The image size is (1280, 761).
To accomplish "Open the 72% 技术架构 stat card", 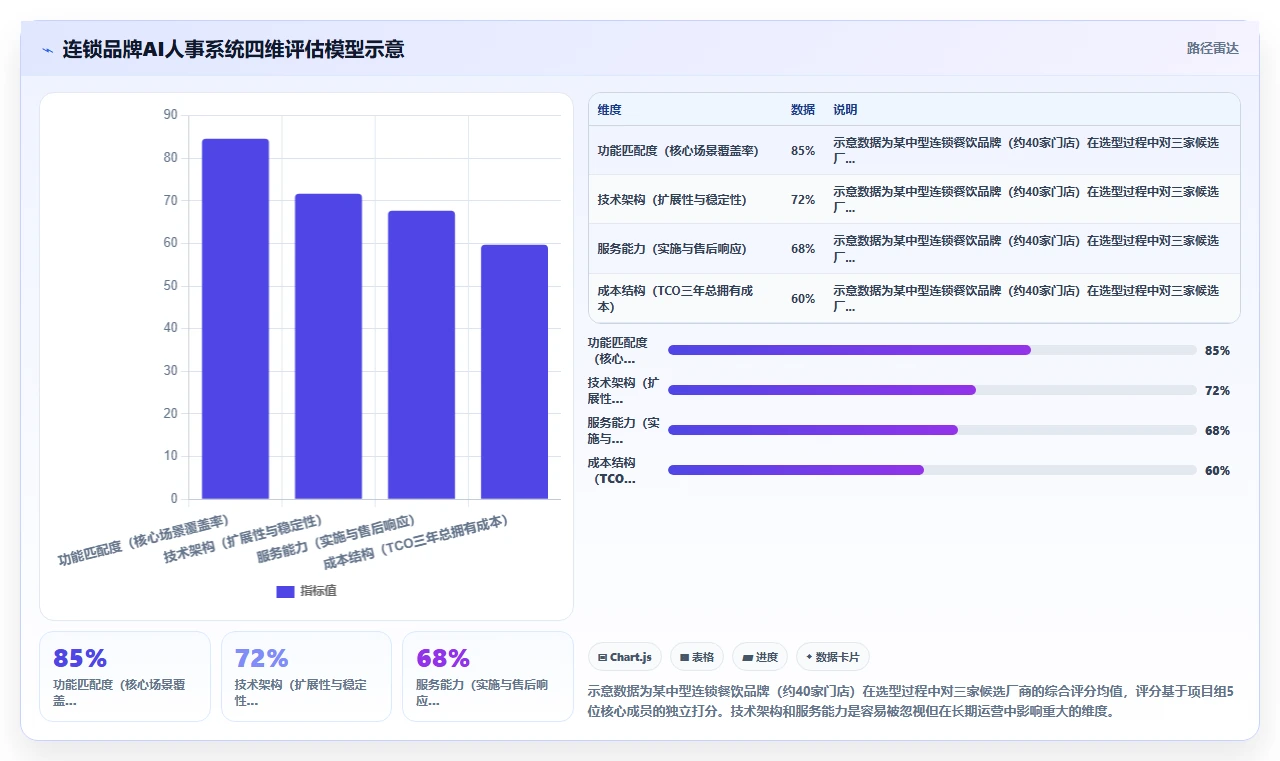I will point(306,676).
